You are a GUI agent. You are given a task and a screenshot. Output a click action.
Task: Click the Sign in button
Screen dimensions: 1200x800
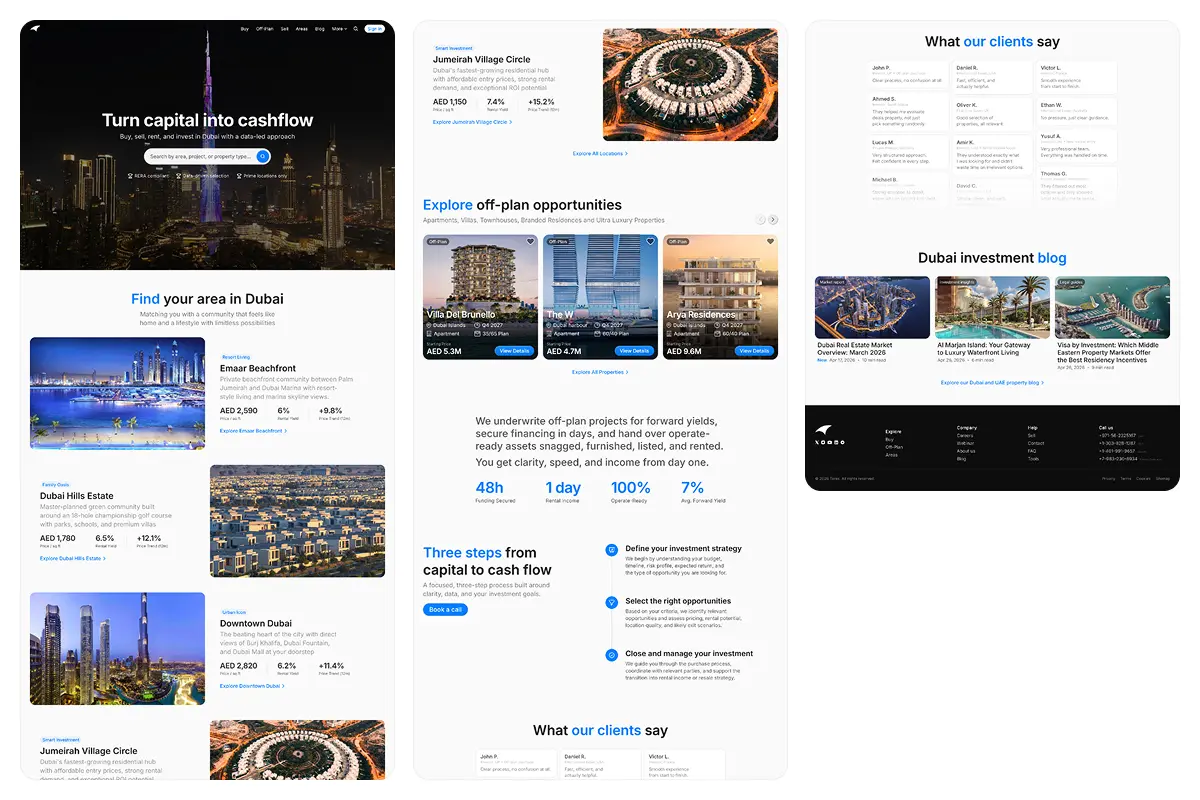[374, 29]
